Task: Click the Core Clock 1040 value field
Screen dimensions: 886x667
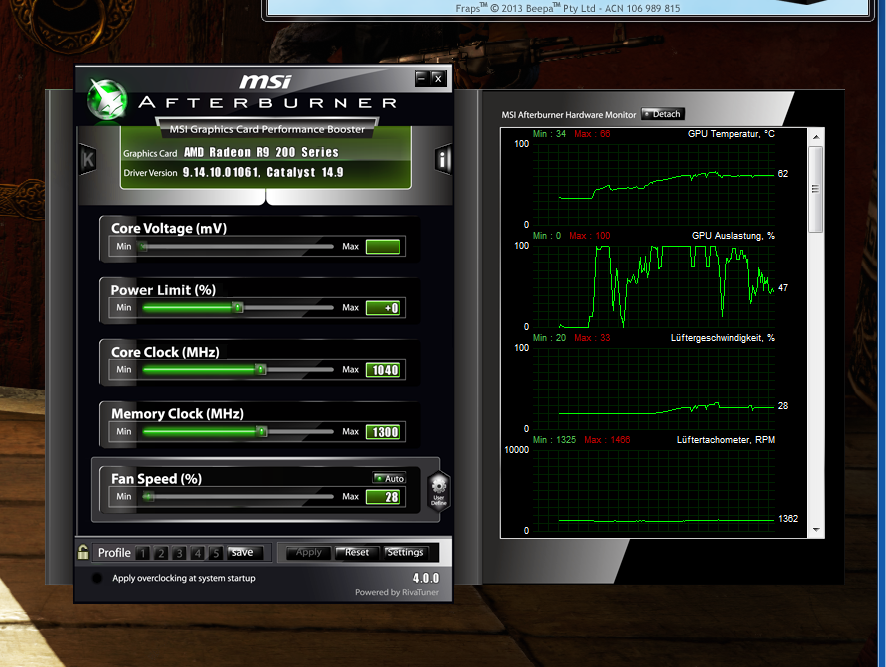Action: click(385, 370)
